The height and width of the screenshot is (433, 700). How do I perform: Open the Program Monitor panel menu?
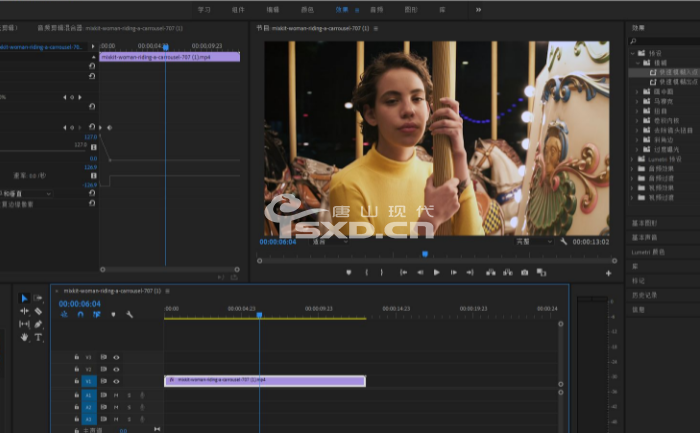(375, 28)
